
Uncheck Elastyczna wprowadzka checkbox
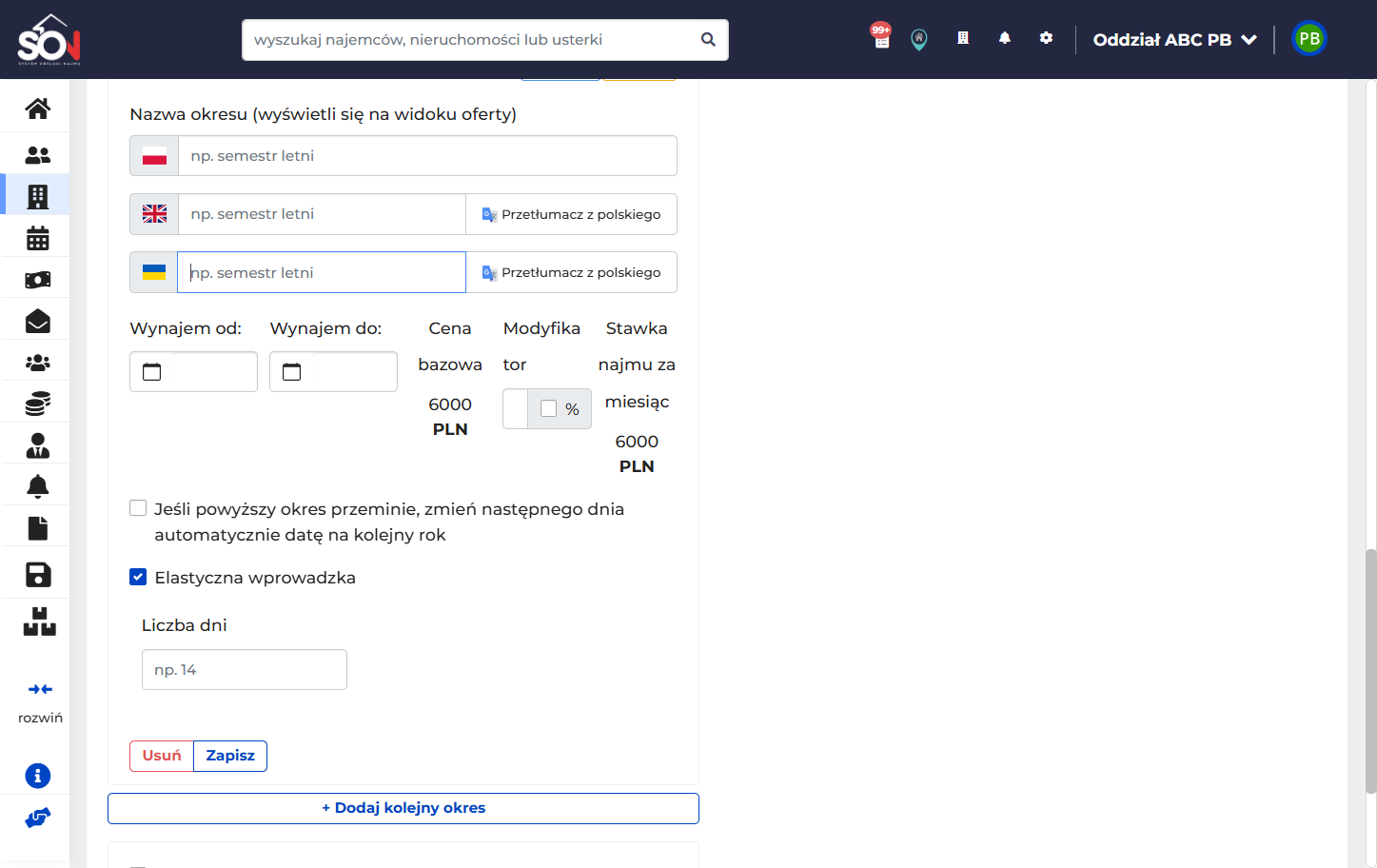coord(138,577)
